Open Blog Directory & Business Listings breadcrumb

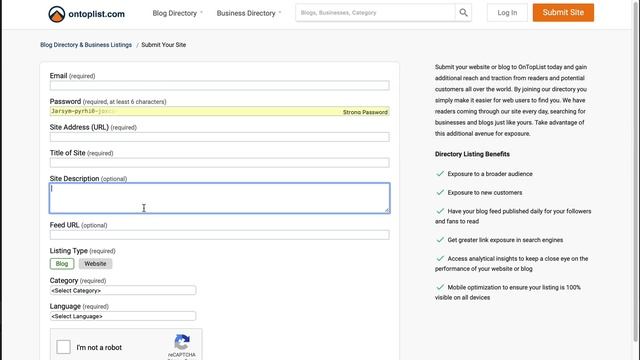coord(86,45)
